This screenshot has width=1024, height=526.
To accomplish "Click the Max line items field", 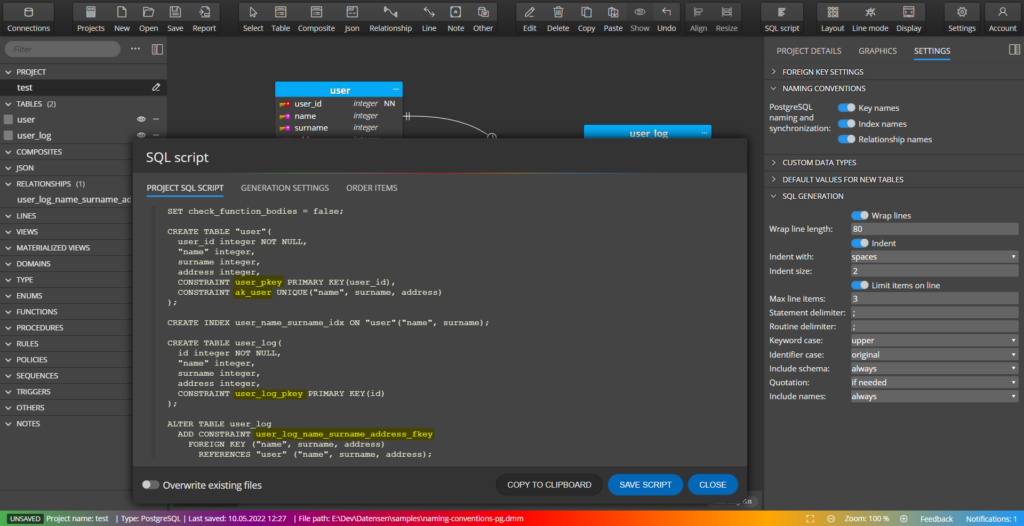I will 935,299.
